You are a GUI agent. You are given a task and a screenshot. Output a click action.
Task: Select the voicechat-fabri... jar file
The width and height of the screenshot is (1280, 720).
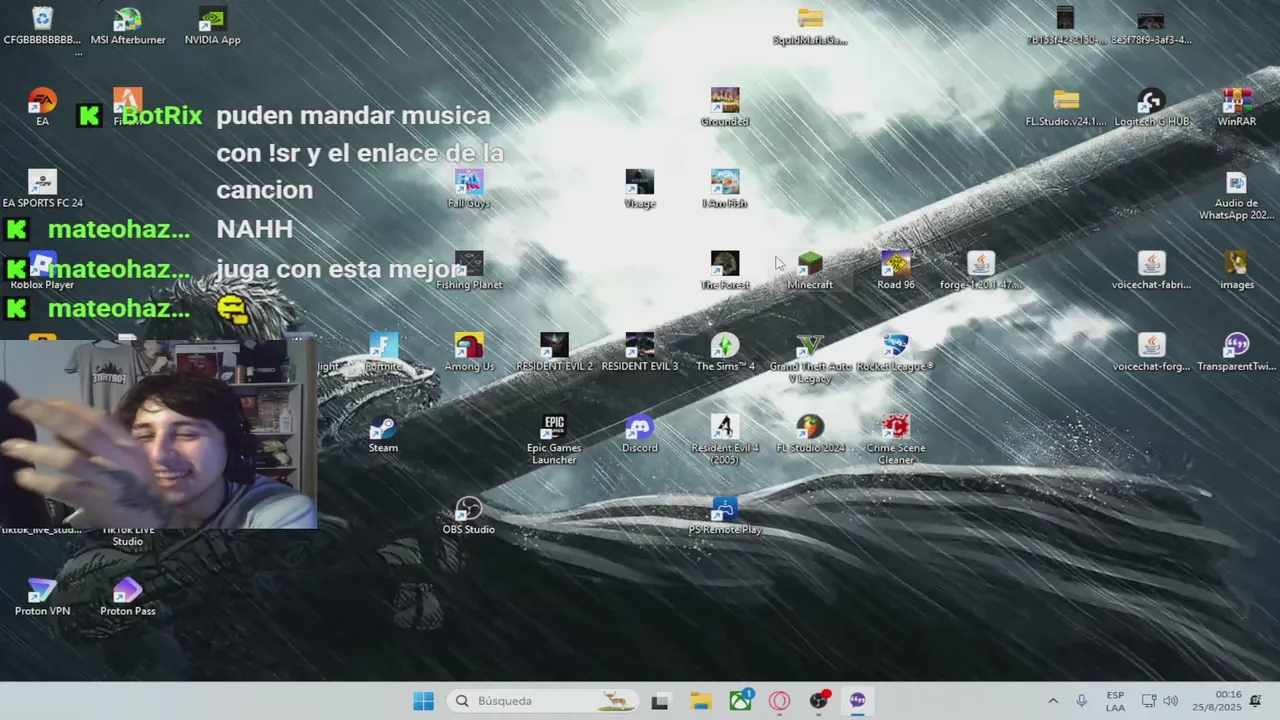coord(1151,271)
